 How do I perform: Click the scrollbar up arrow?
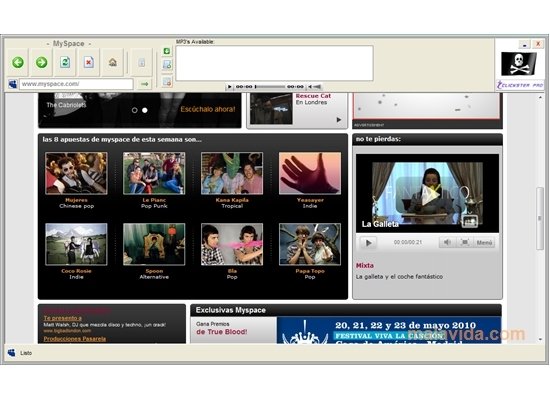pos(539,97)
